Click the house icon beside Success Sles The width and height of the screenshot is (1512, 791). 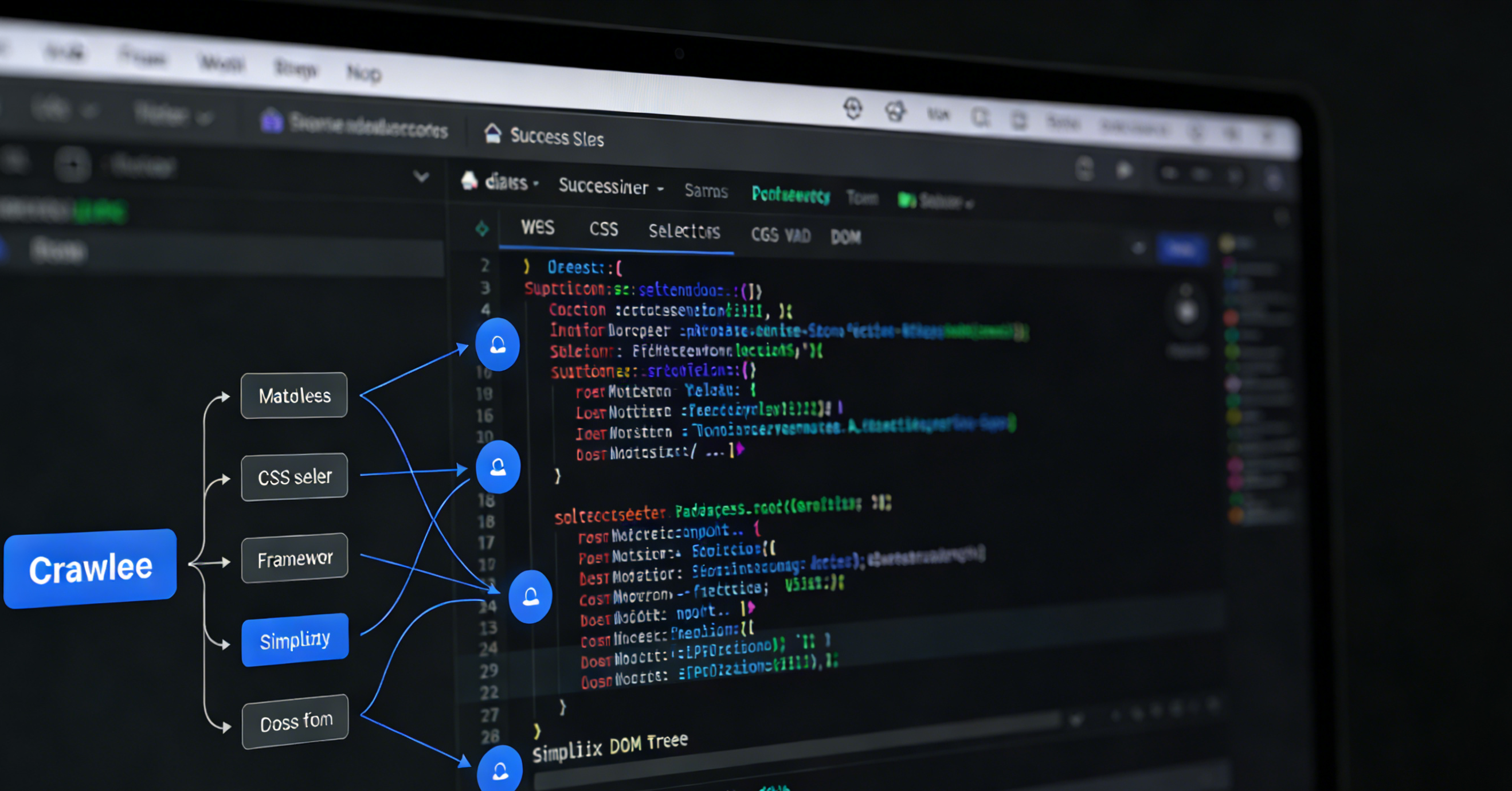[x=493, y=134]
